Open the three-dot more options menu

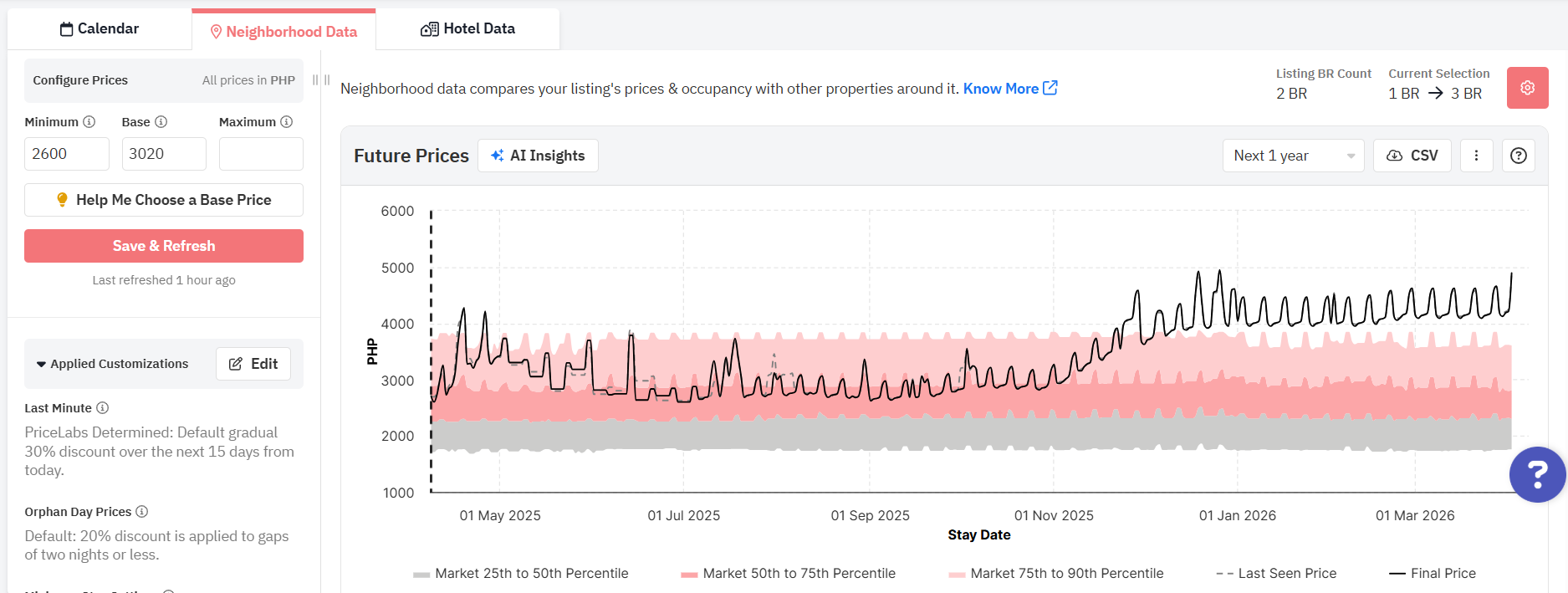(1476, 156)
